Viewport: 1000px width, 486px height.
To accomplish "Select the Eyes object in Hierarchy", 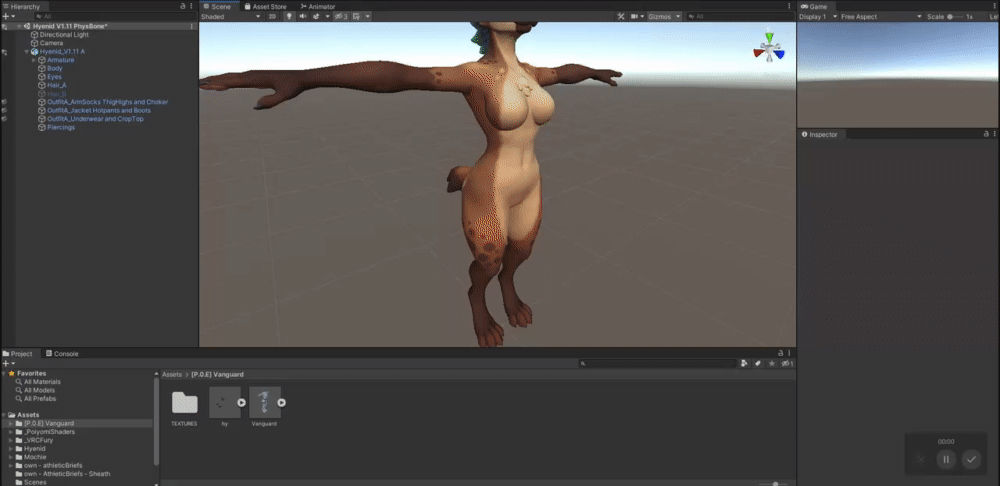I will click(54, 77).
